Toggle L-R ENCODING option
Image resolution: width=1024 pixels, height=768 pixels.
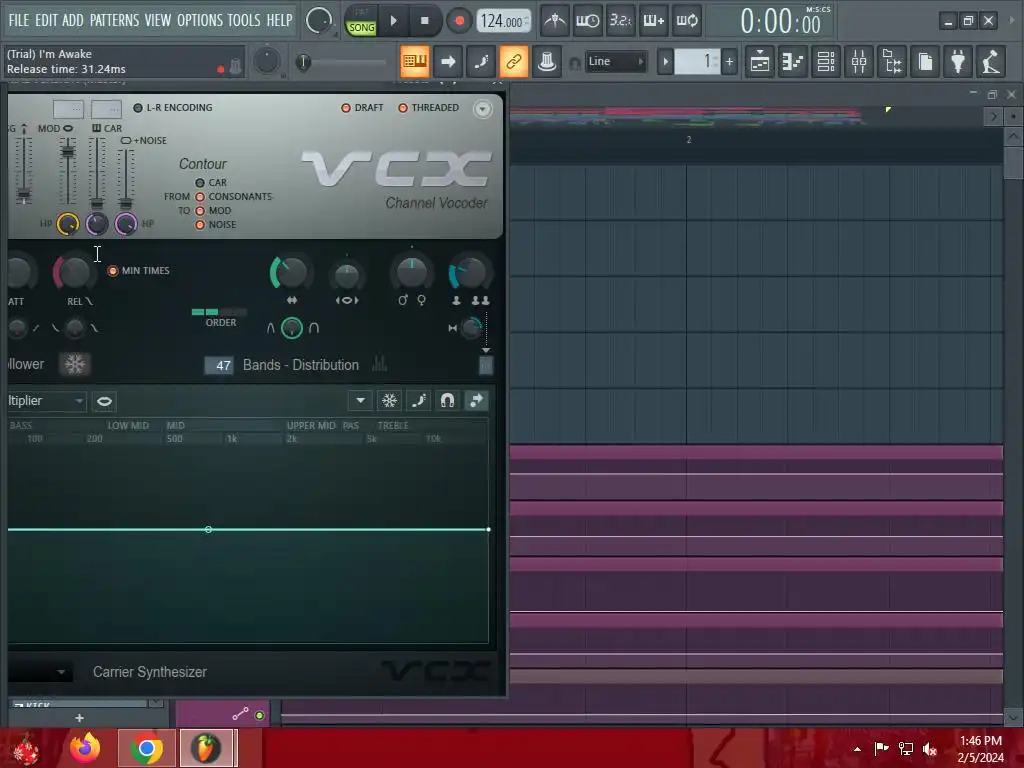172,108
